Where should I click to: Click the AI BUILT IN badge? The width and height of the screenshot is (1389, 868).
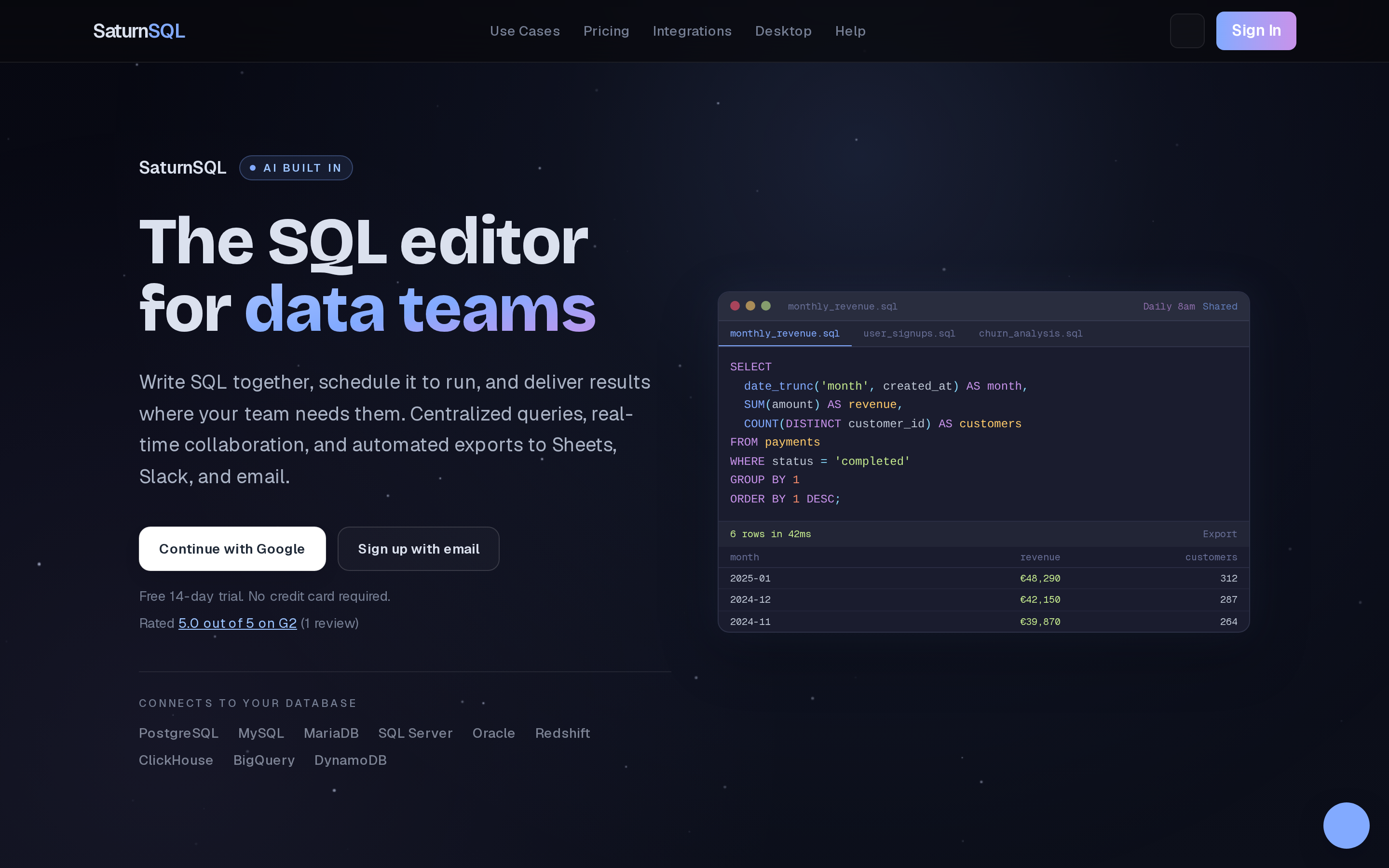296,168
